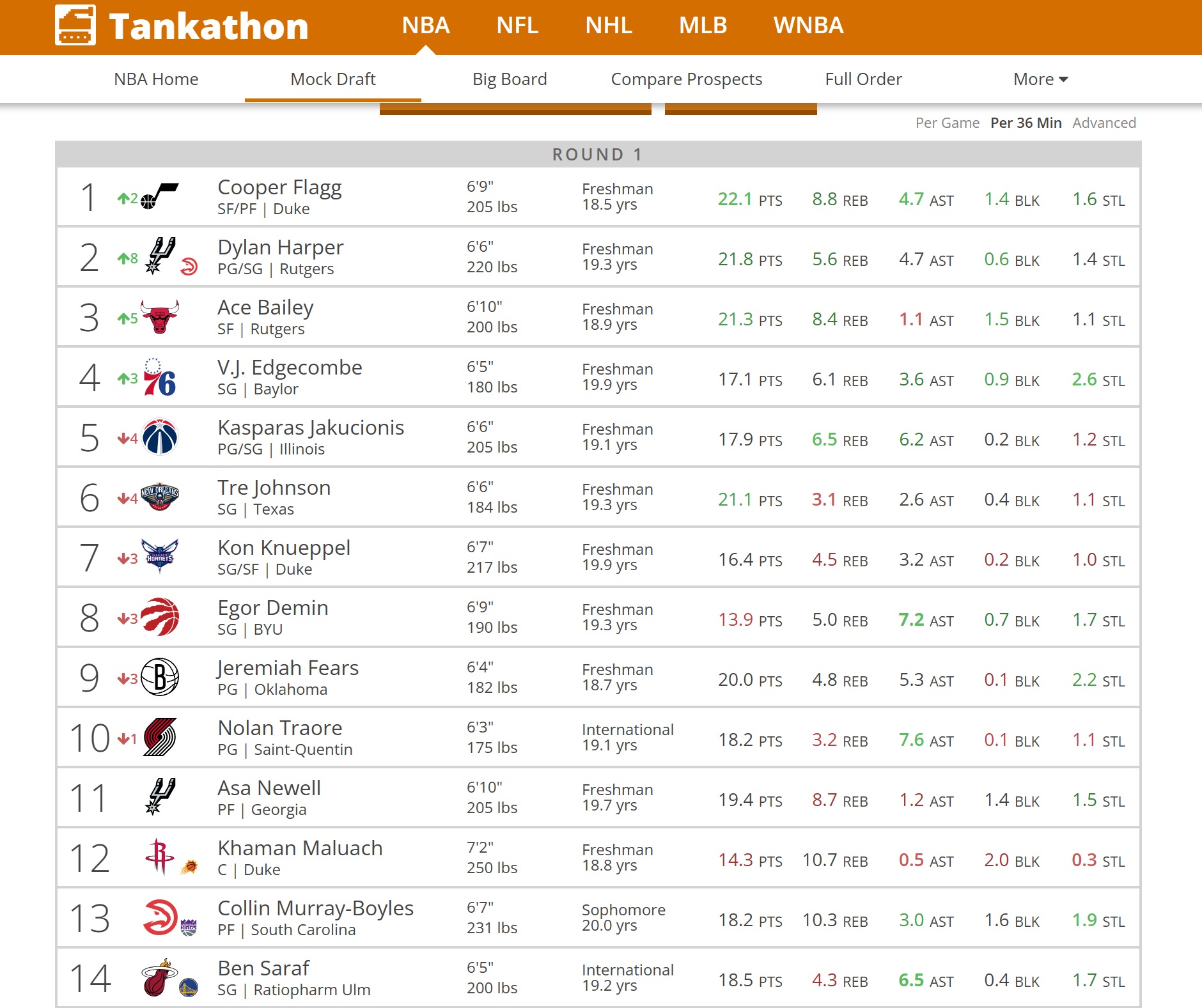1202x1008 pixels.
Task: Select Per 36 Min stats view
Action: (1026, 123)
